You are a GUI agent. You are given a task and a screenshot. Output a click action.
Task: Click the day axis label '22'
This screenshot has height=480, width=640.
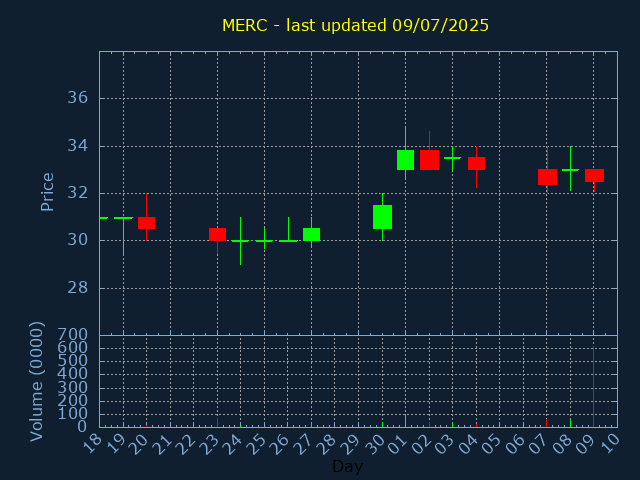[x=187, y=444]
